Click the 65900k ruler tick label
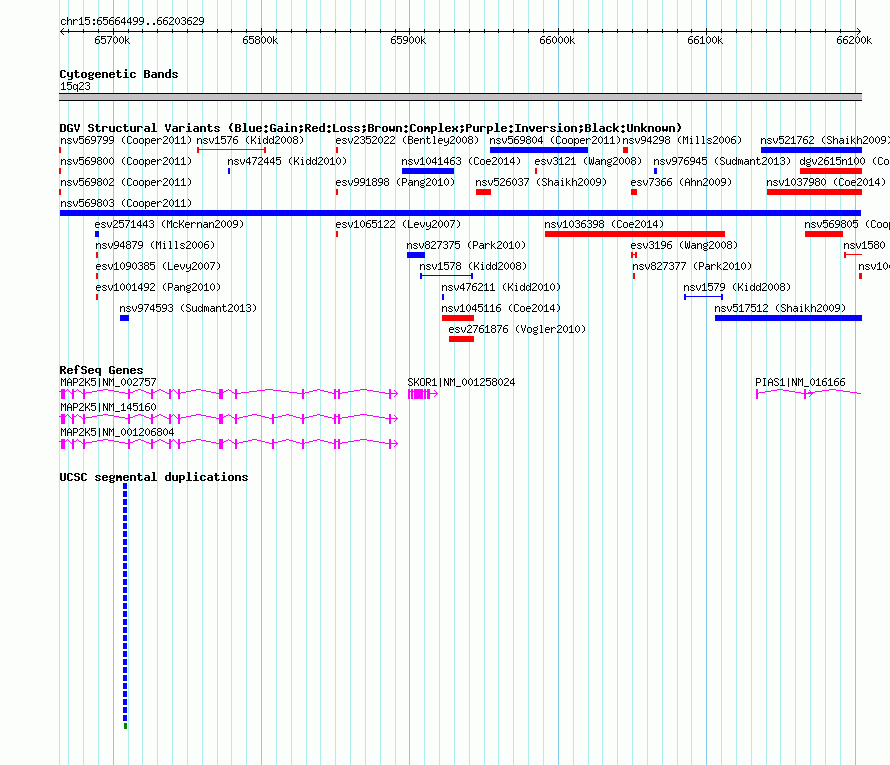Viewport: 890px width, 765px height. (x=408, y=40)
